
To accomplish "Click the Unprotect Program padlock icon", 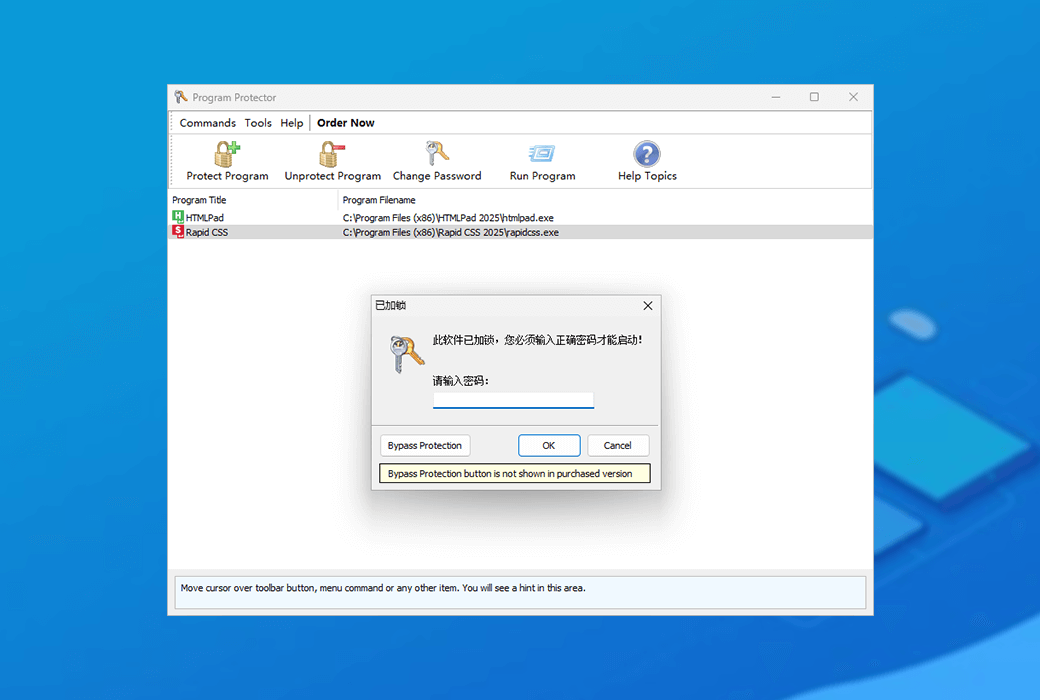I will [x=332, y=154].
